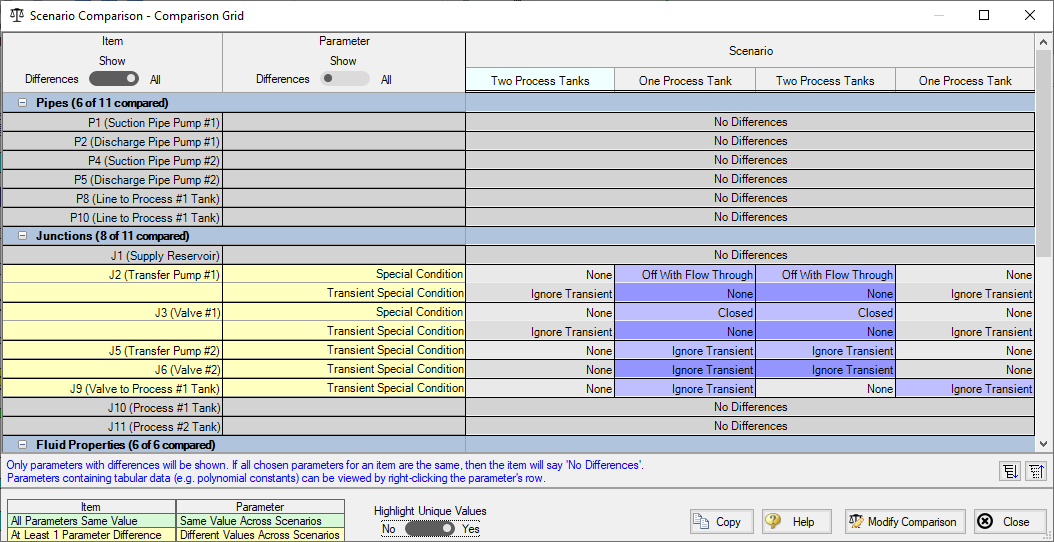Collapse the Pipes group
1054x542 pixels.
[x=22, y=103]
